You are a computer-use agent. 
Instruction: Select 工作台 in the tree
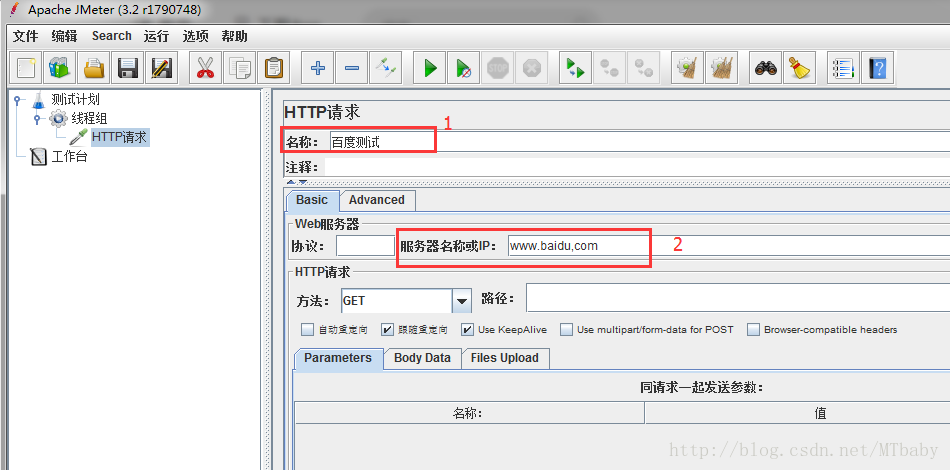[x=69, y=157]
